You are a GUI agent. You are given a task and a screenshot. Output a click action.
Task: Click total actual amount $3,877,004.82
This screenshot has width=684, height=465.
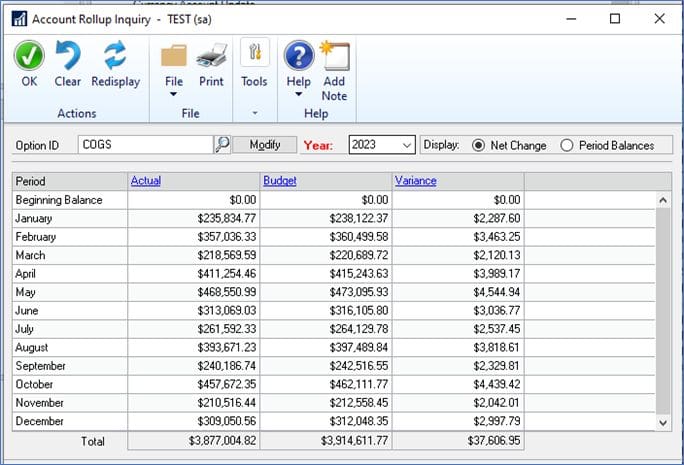click(x=222, y=441)
